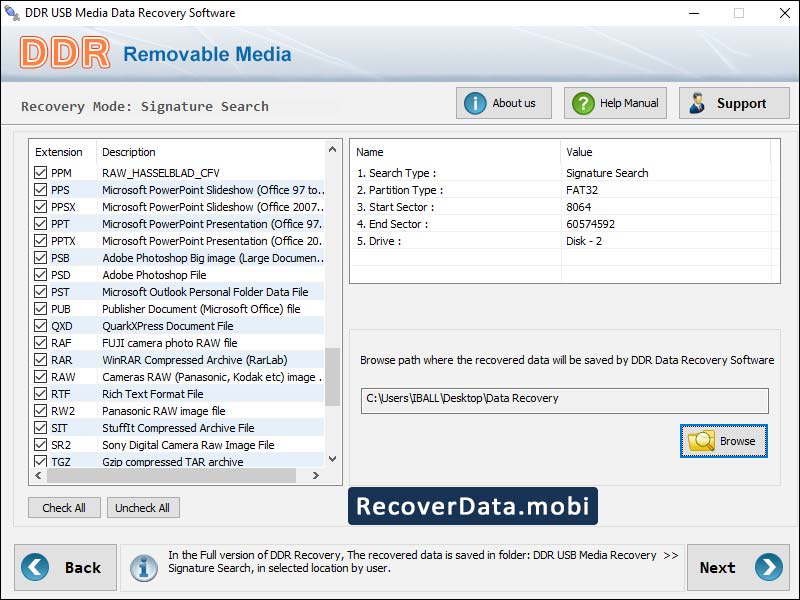The width and height of the screenshot is (800, 600).
Task: Uncheck the PPM extension checkbox
Action: coord(40,172)
